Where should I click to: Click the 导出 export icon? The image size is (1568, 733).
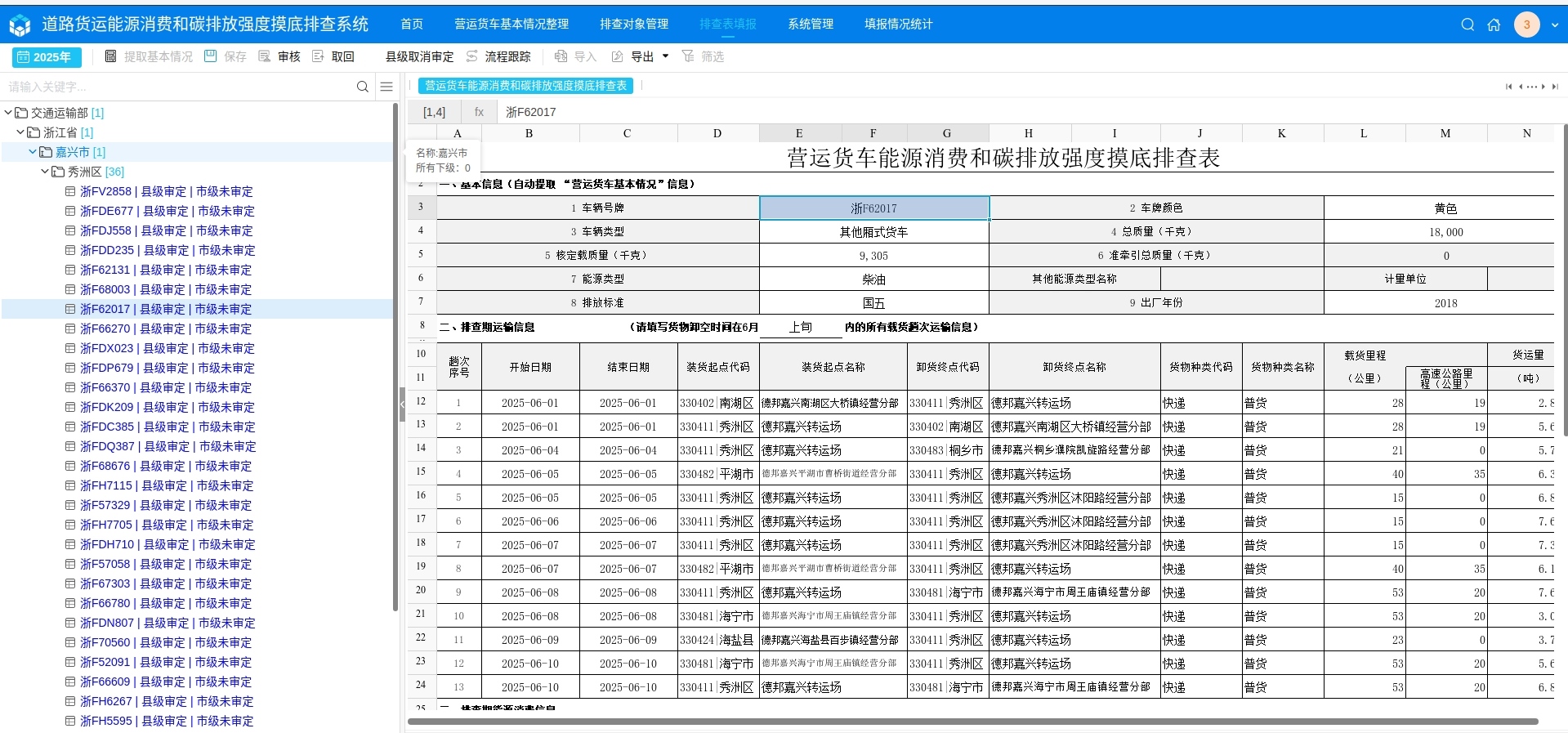(617, 56)
